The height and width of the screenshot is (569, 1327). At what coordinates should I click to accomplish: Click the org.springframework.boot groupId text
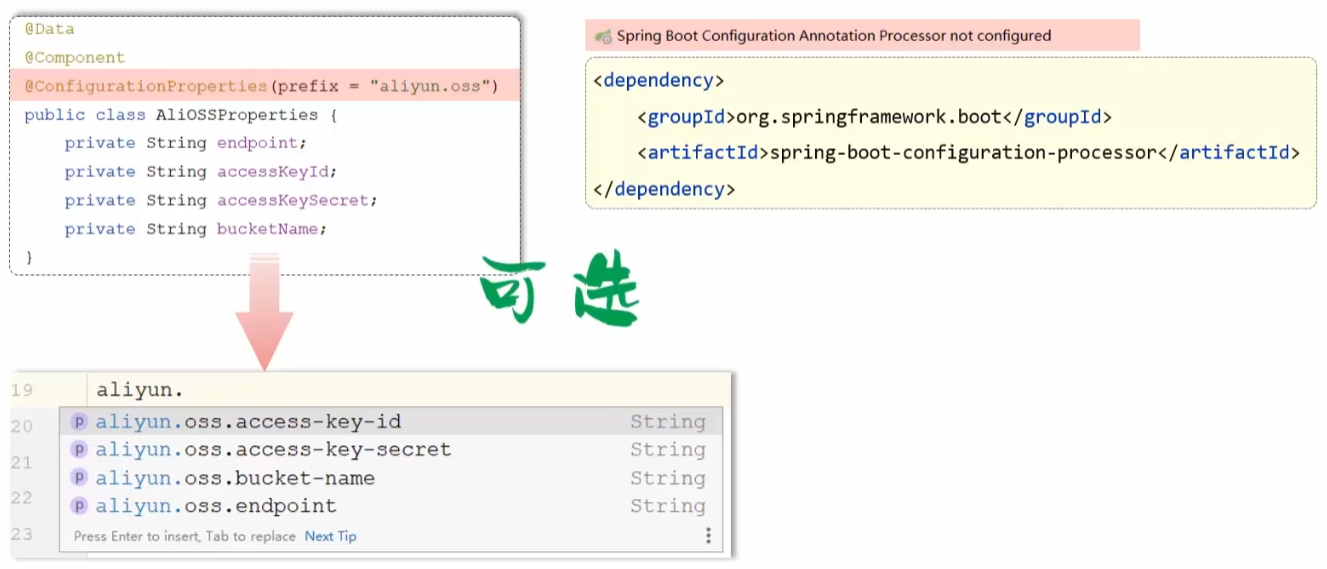tap(868, 117)
